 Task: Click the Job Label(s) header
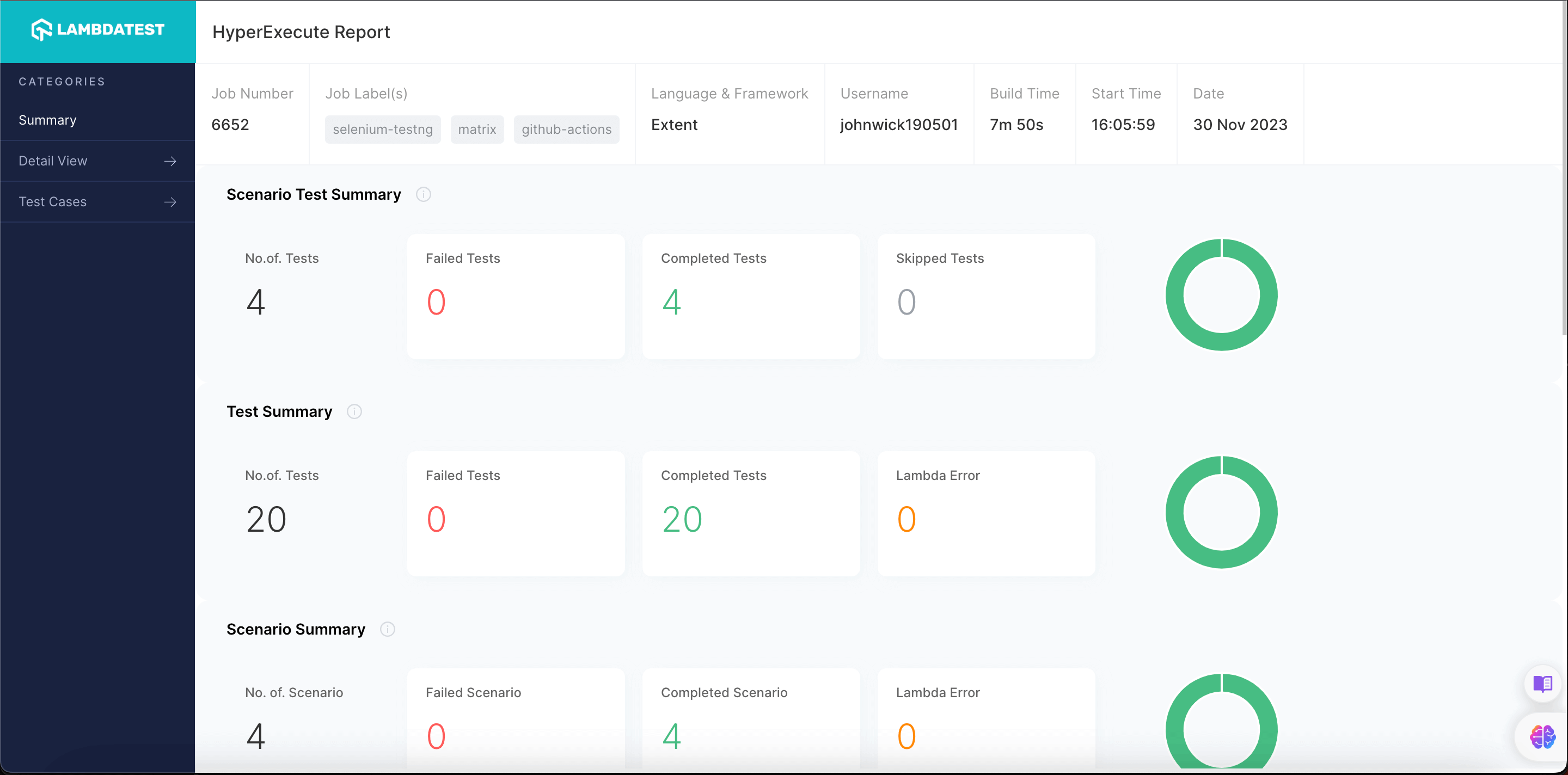(366, 94)
